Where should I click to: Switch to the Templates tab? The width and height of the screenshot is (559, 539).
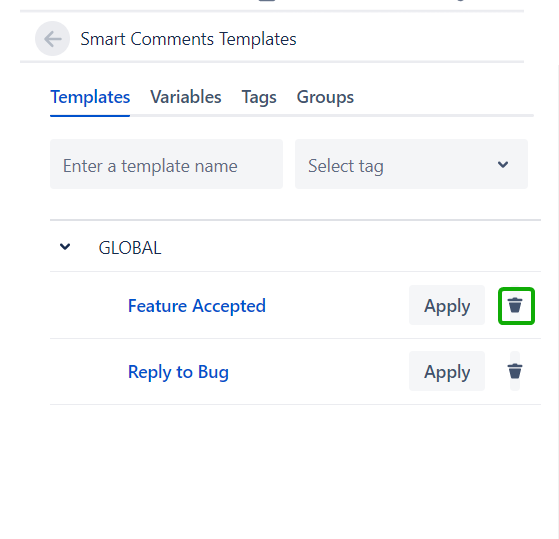pyautogui.click(x=90, y=97)
